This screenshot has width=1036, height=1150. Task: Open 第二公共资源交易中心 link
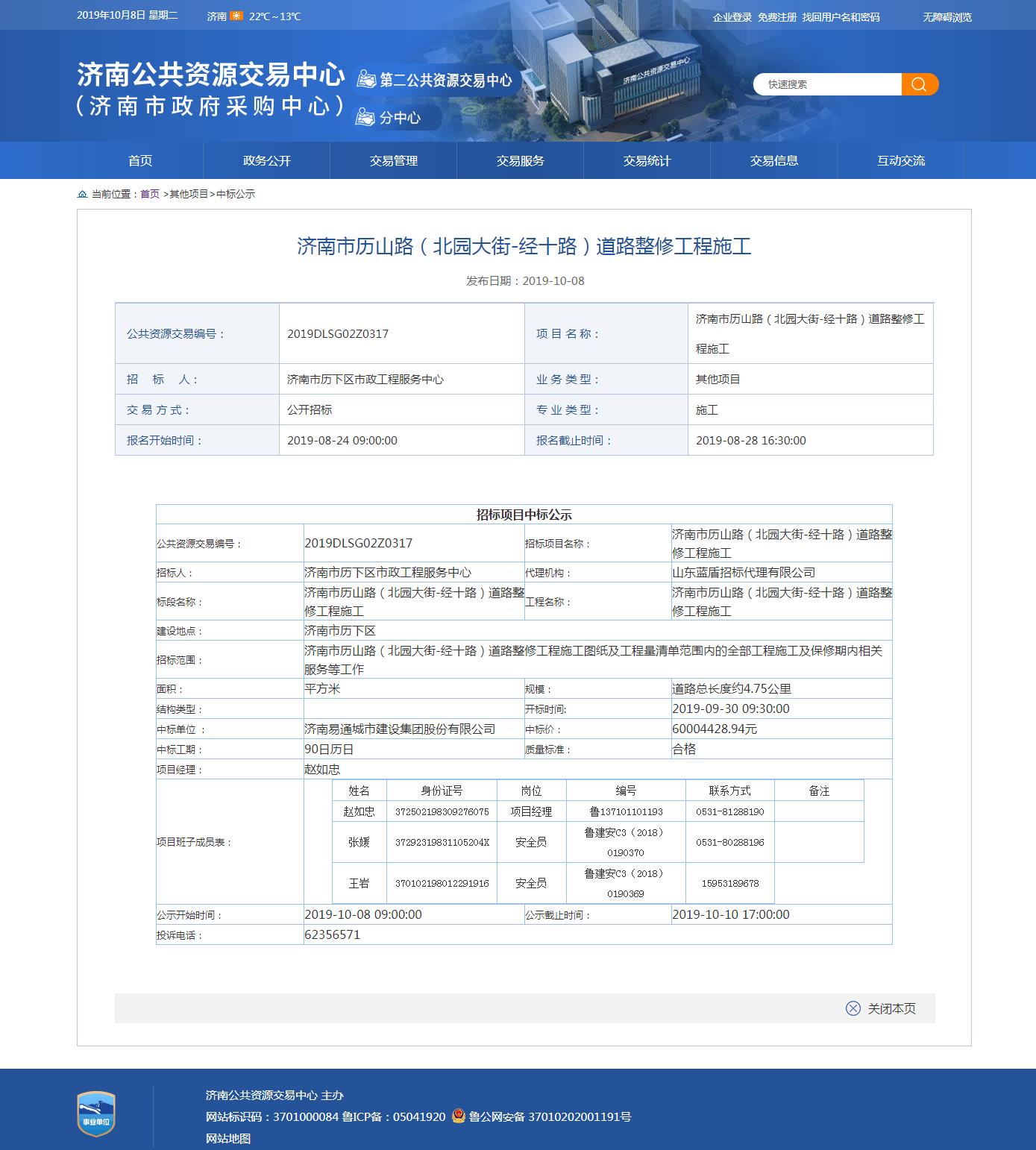(446, 80)
